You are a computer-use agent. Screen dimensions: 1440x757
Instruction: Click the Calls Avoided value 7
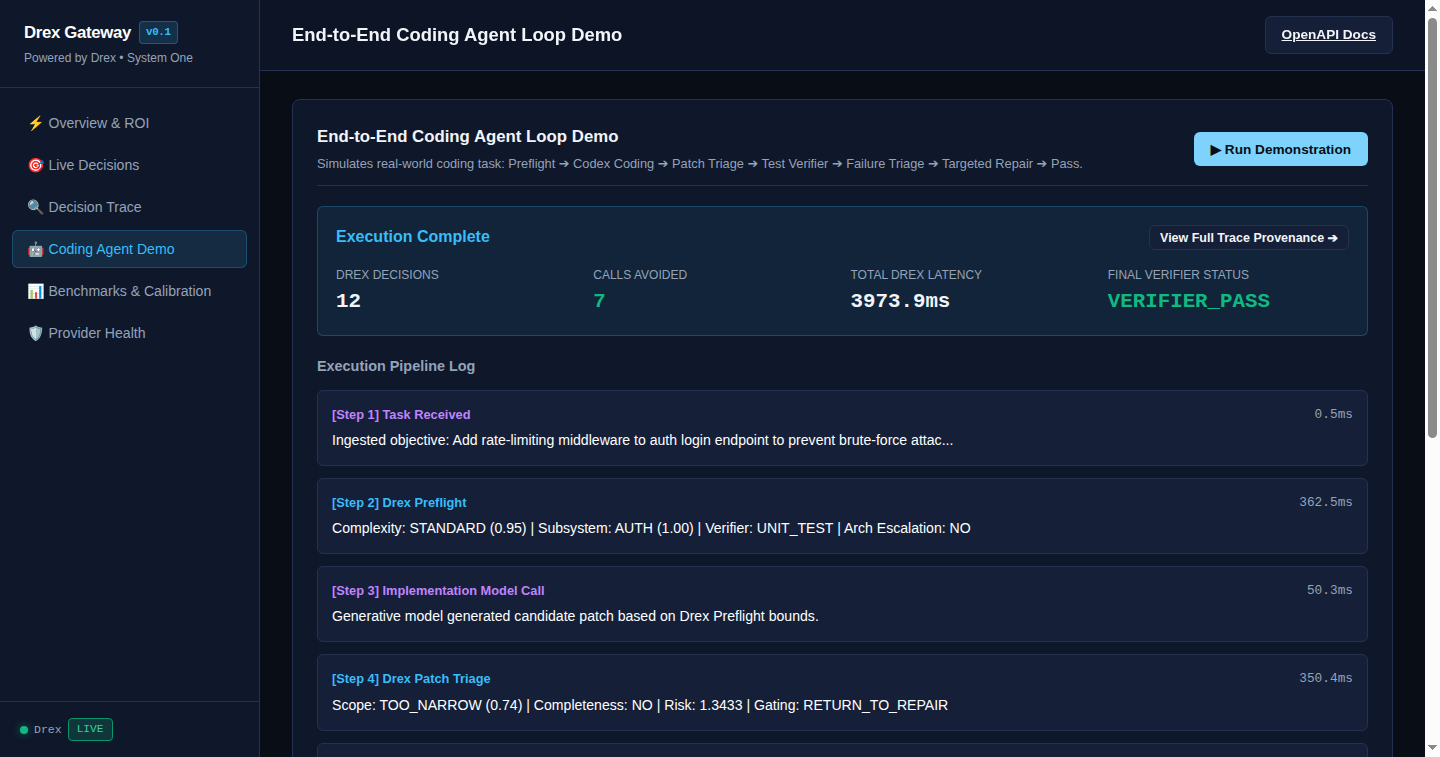[599, 301]
